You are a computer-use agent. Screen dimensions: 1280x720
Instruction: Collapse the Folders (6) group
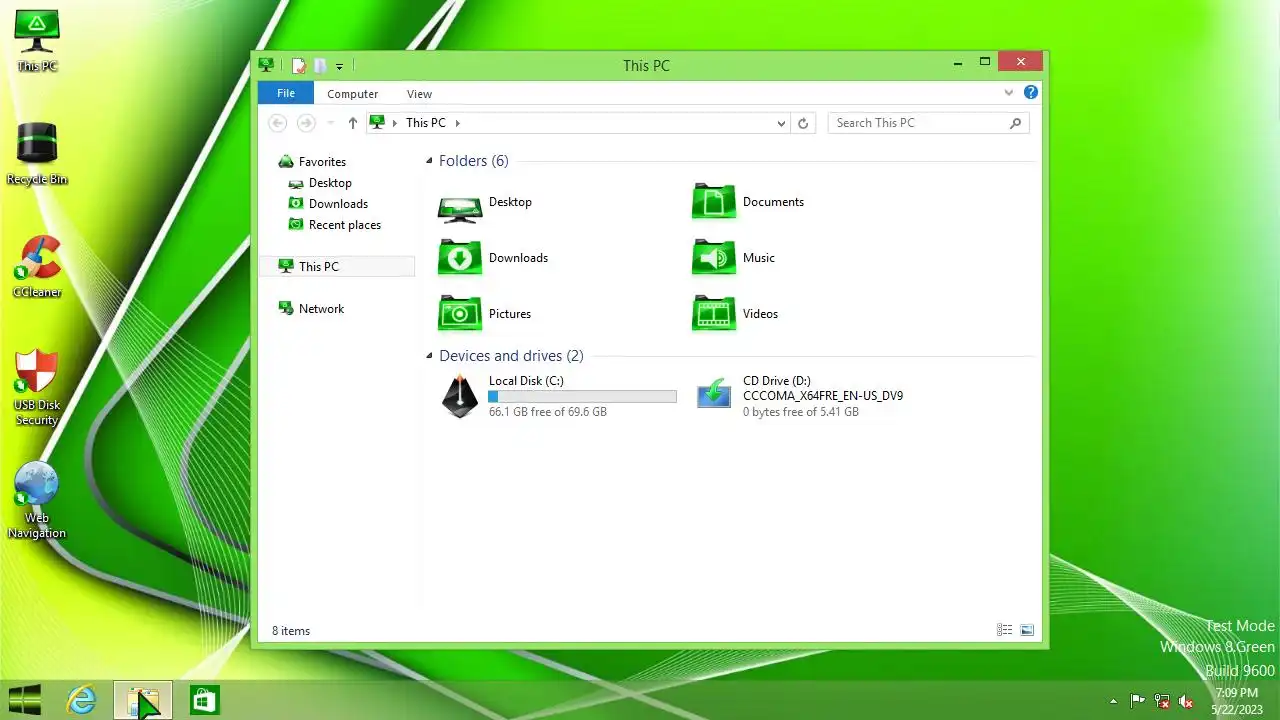tap(430, 161)
